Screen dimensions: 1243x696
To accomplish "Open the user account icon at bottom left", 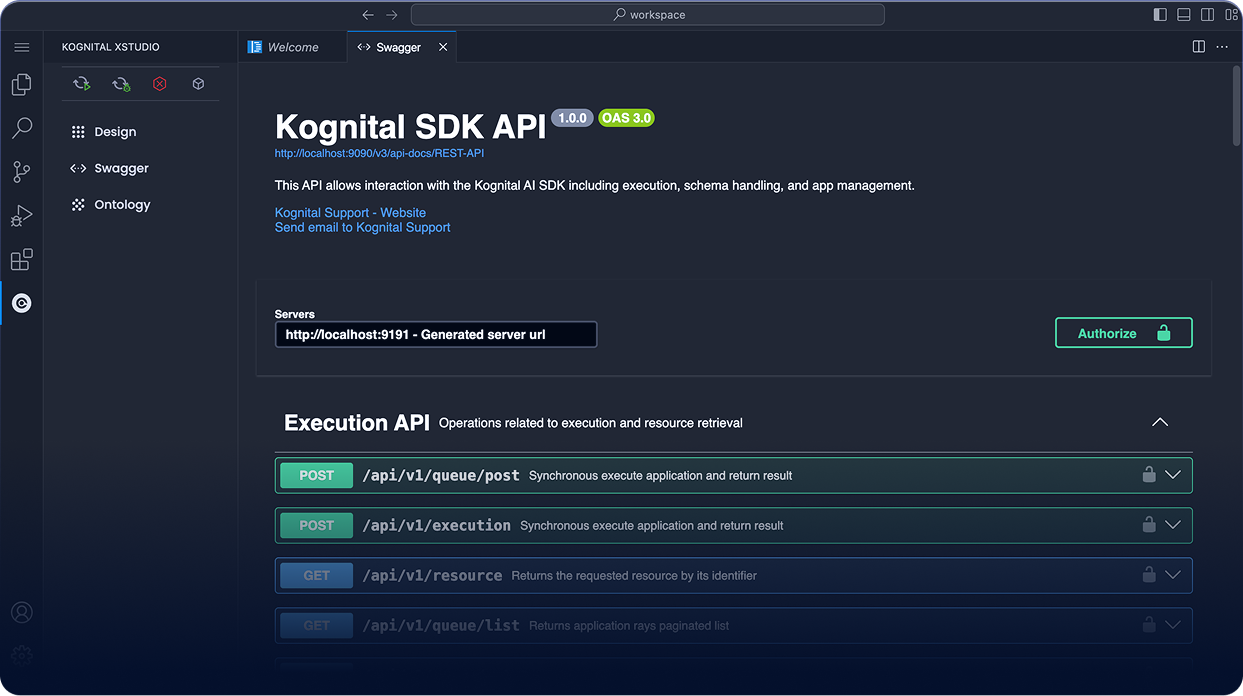I will coord(21,612).
